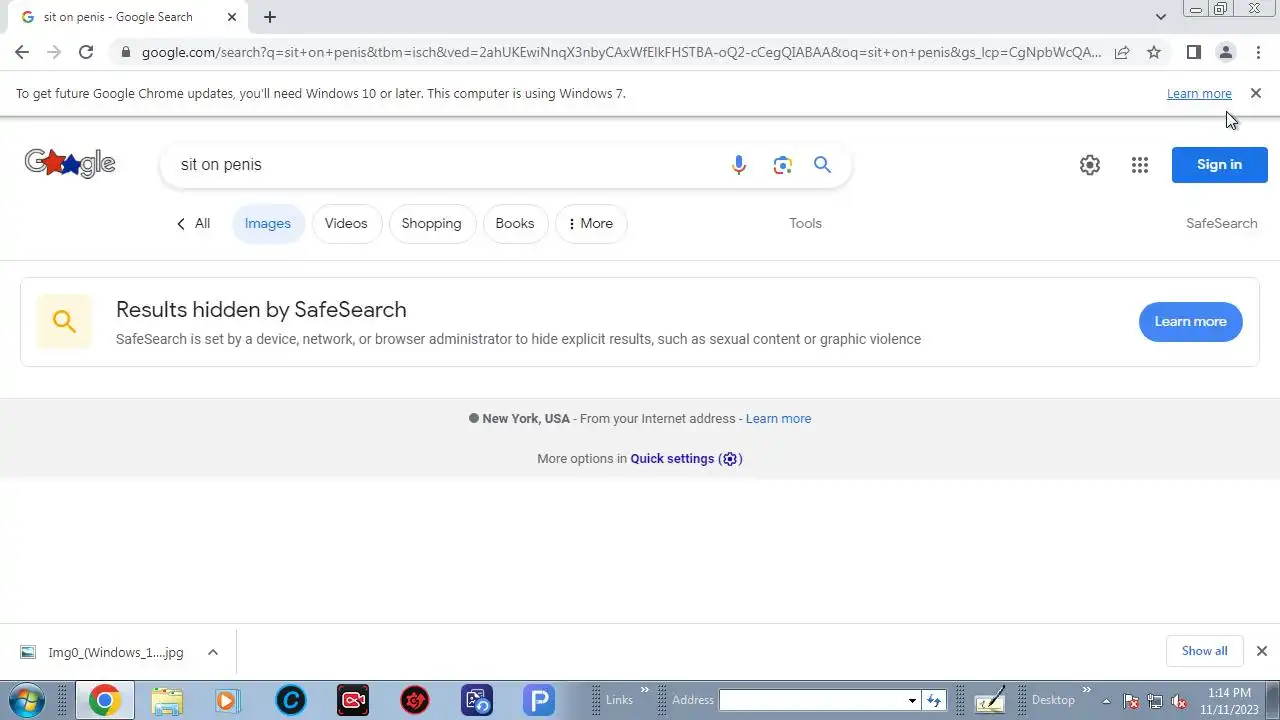Open the blue P app in taskbar
This screenshot has width=1280, height=720.
(539, 700)
